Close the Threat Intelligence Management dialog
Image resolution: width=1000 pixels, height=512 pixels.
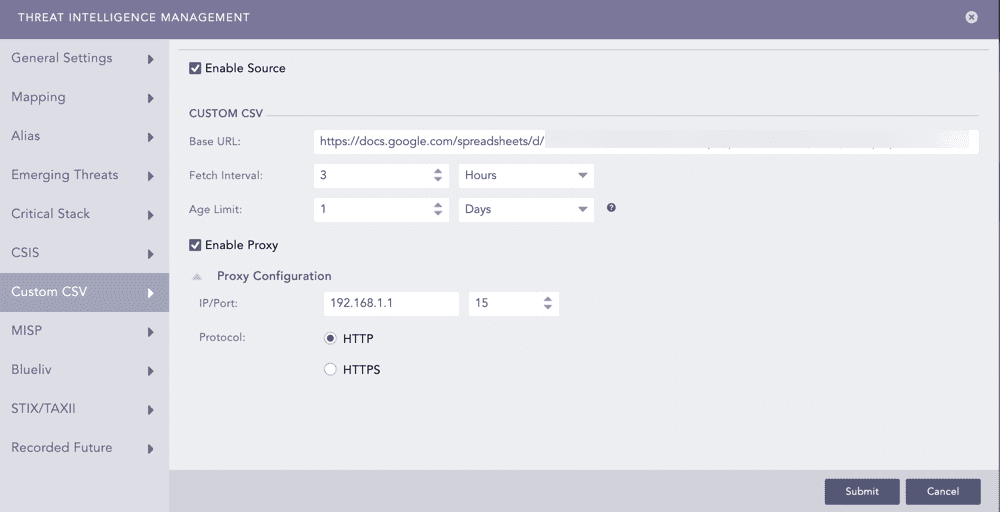(971, 17)
